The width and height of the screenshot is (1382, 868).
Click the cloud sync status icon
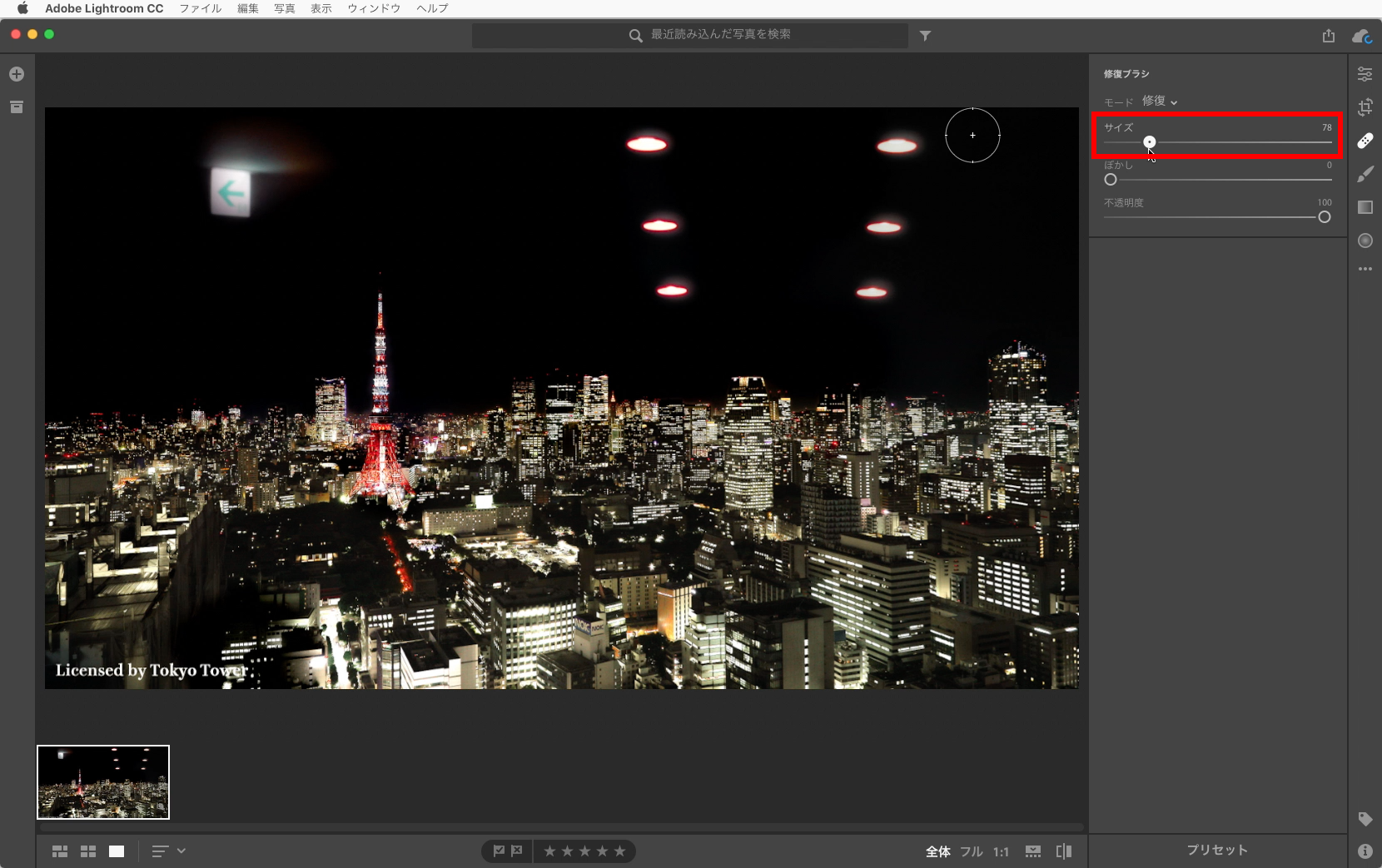pyautogui.click(x=1362, y=36)
